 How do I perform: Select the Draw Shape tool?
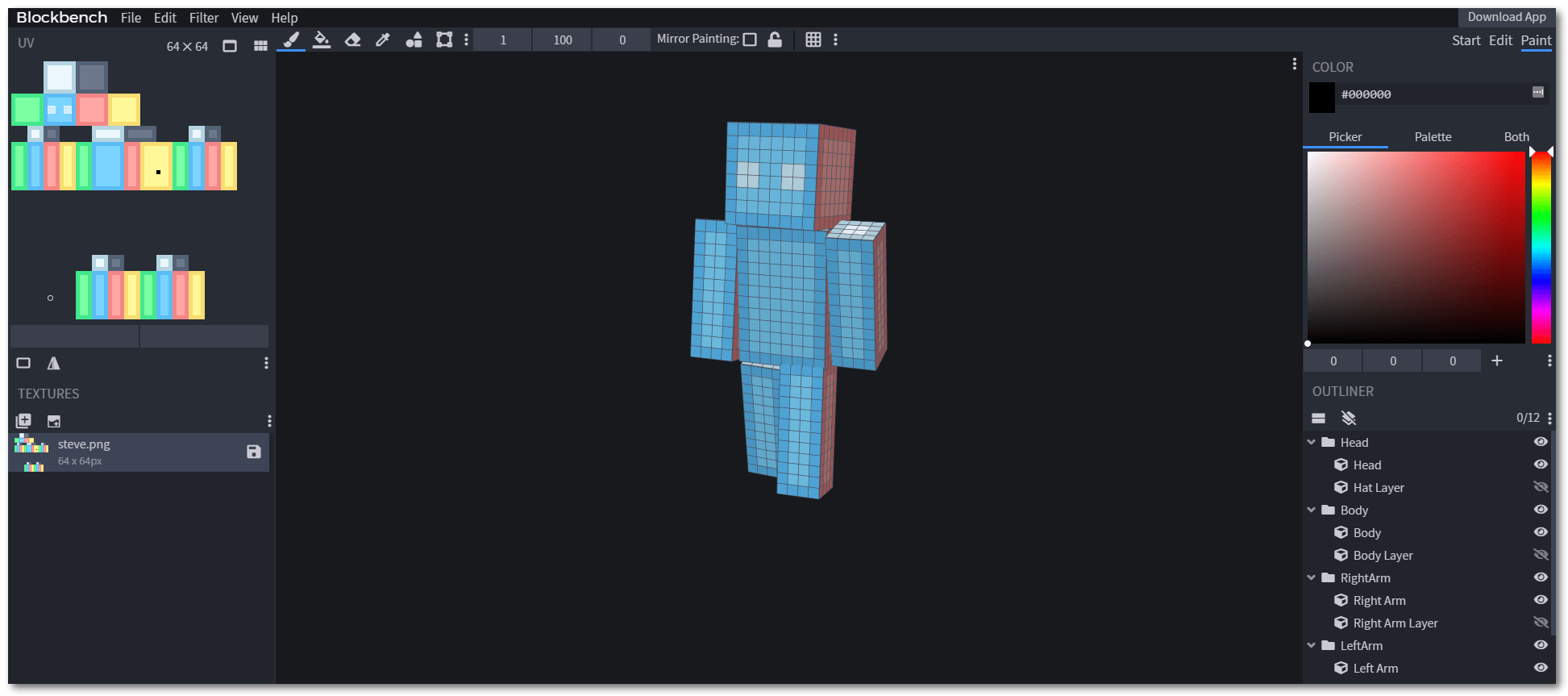coord(414,40)
